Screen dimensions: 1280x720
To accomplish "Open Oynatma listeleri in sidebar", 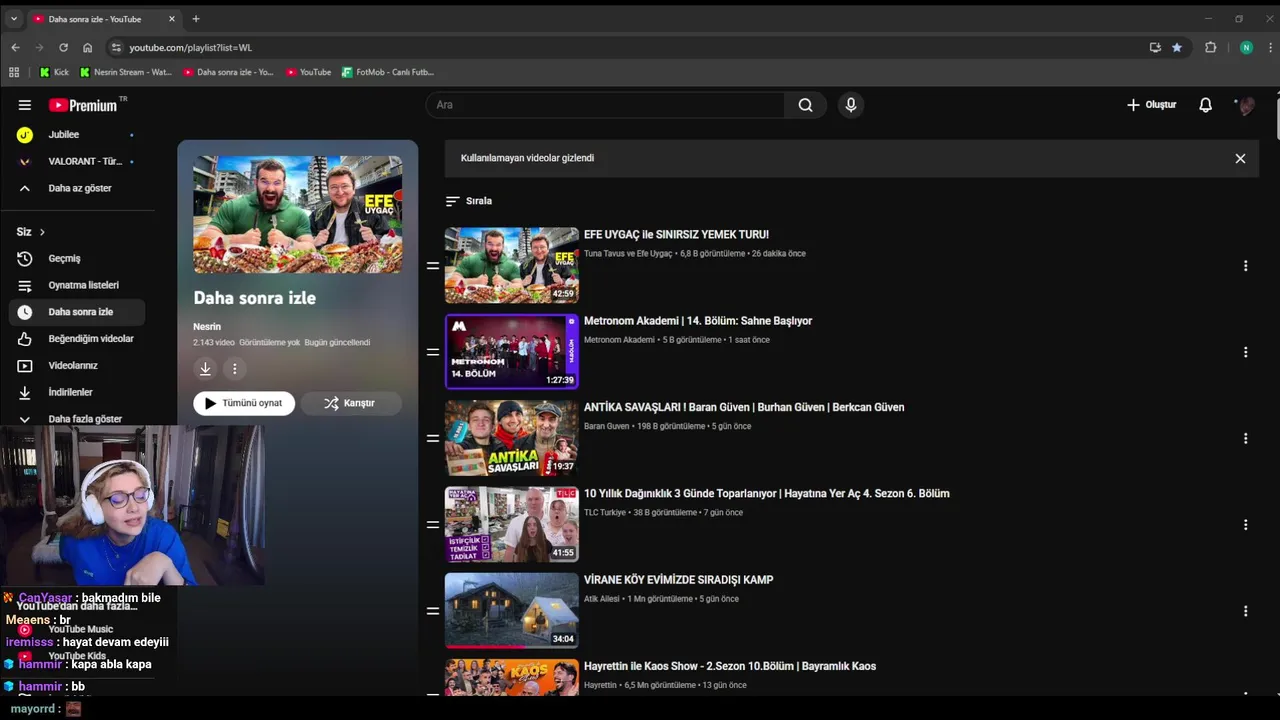I will click(x=76, y=285).
